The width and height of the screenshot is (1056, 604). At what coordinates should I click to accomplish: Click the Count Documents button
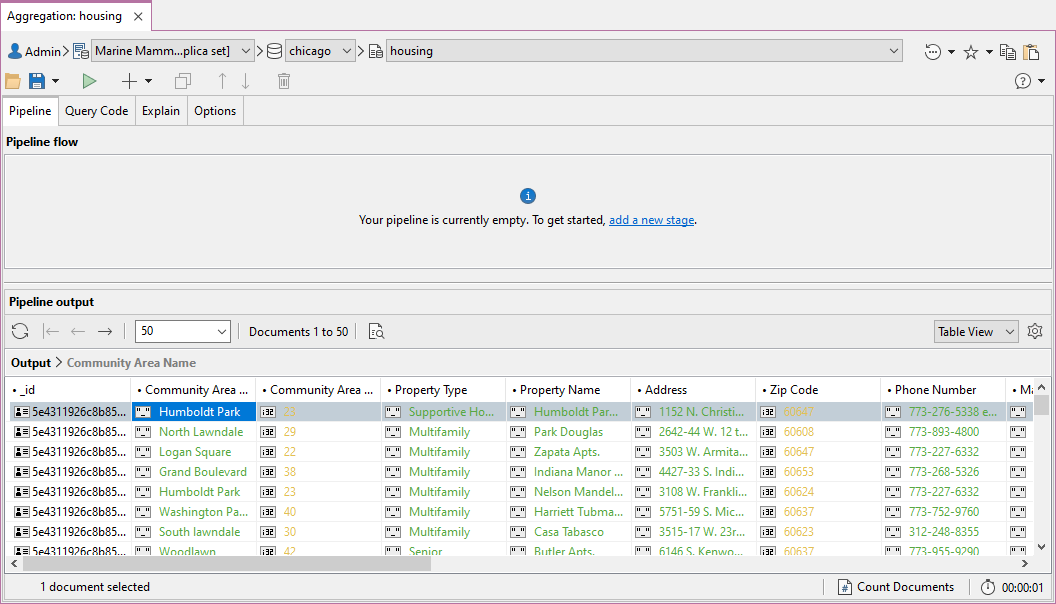pyautogui.click(x=895, y=587)
